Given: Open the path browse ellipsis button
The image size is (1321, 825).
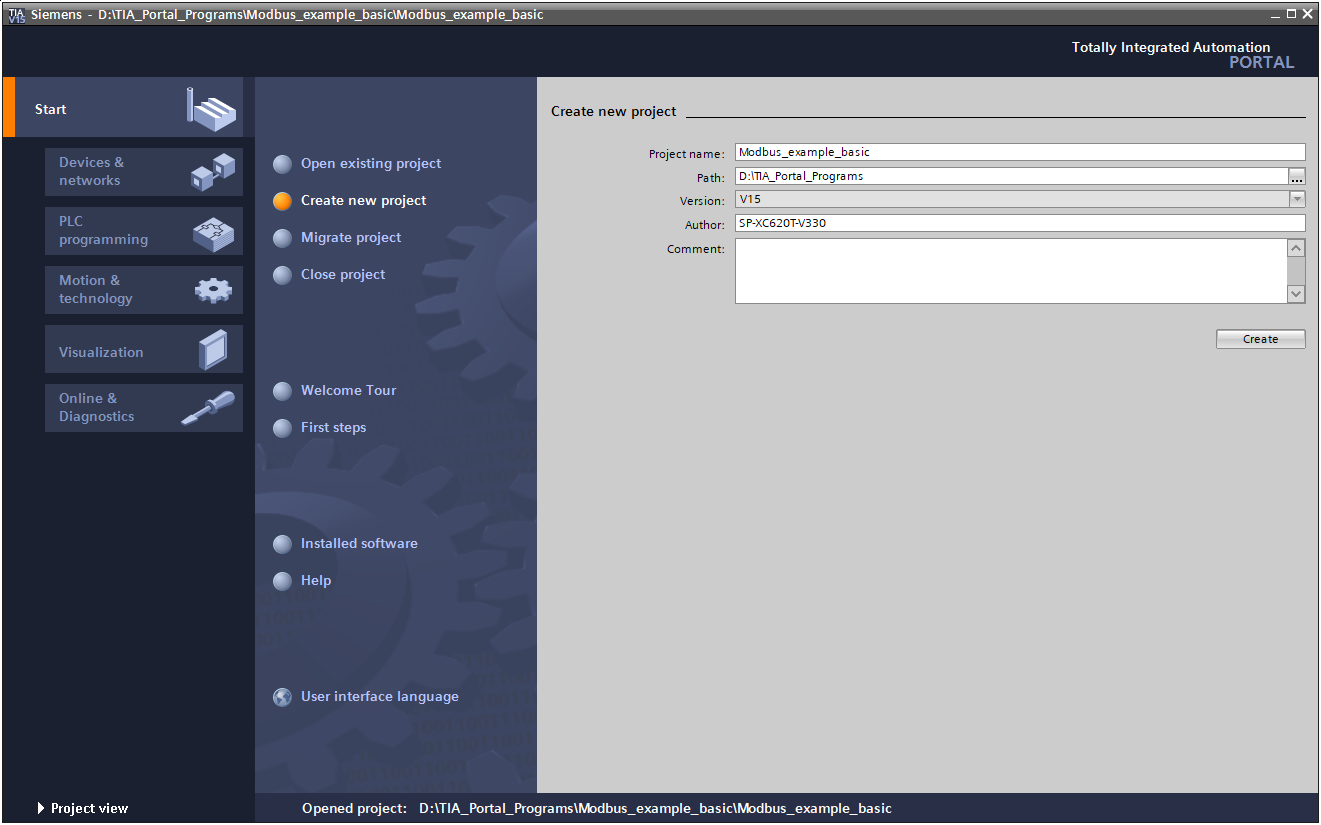Looking at the screenshot, I should click(1296, 176).
